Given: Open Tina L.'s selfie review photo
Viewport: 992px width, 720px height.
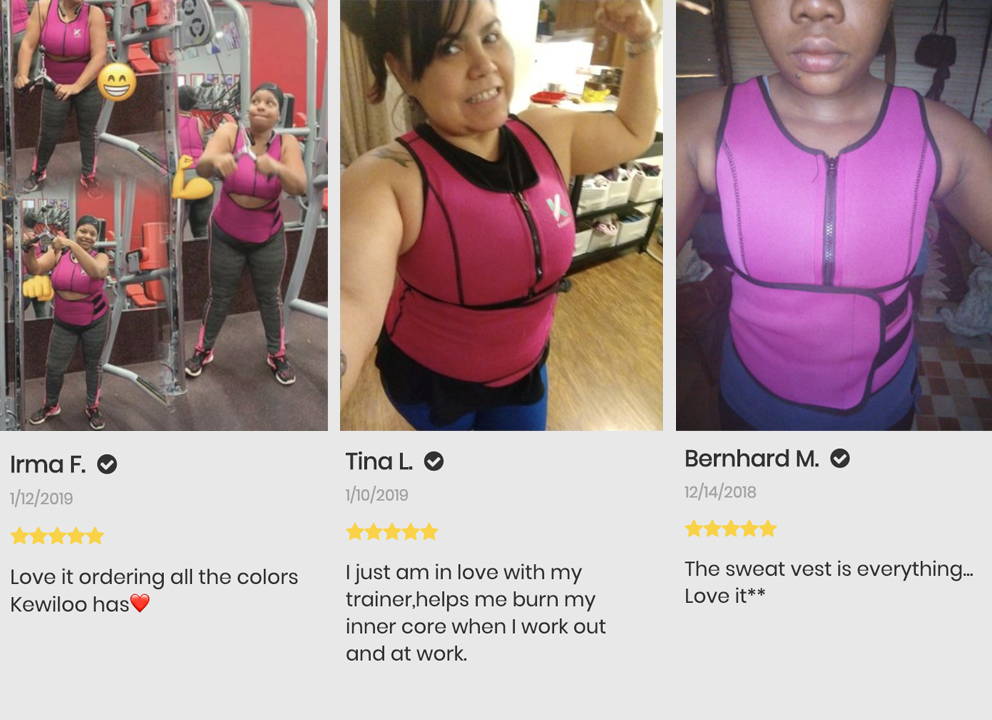Looking at the screenshot, I should [x=502, y=215].
